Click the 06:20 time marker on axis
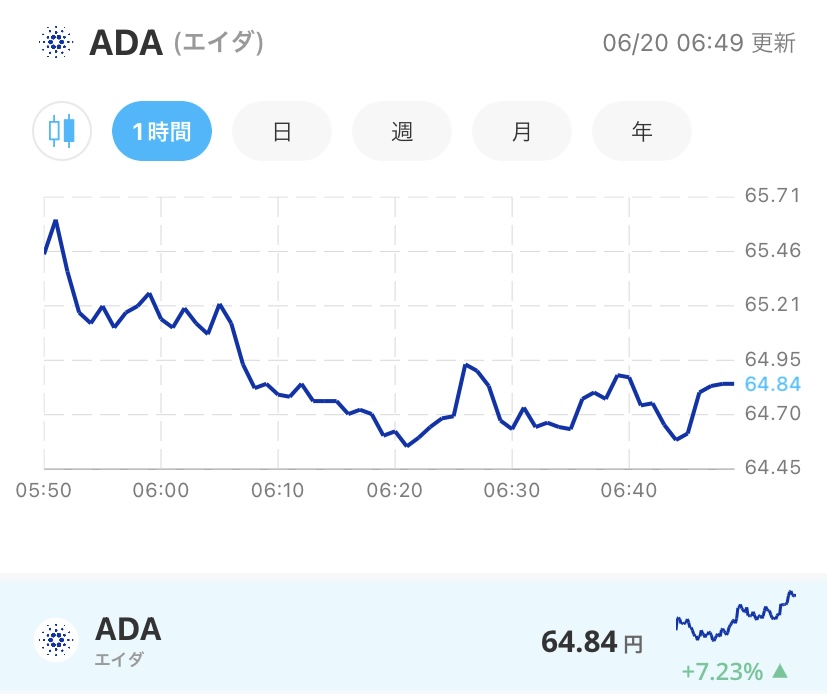 click(x=395, y=490)
